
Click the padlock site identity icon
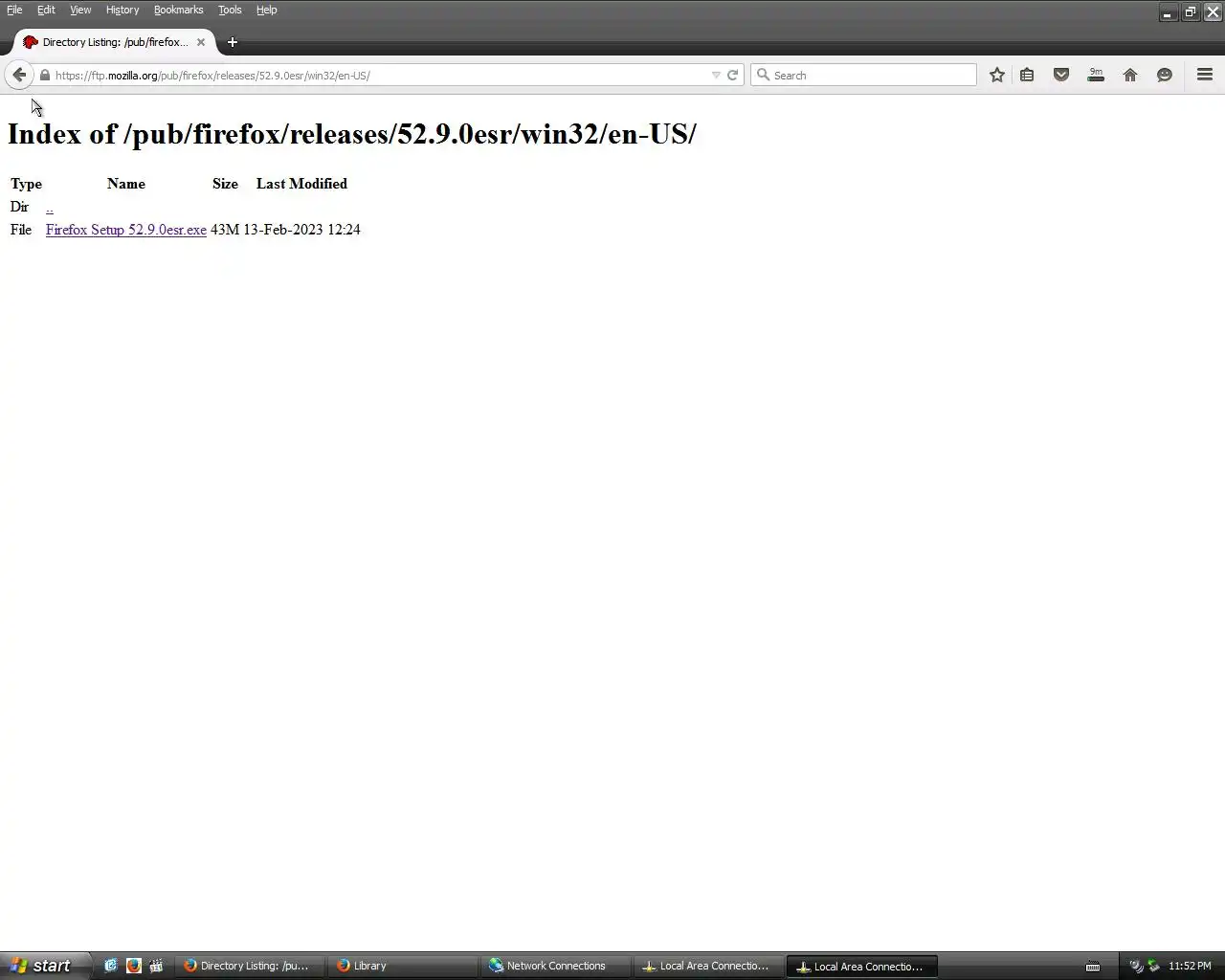point(44,75)
